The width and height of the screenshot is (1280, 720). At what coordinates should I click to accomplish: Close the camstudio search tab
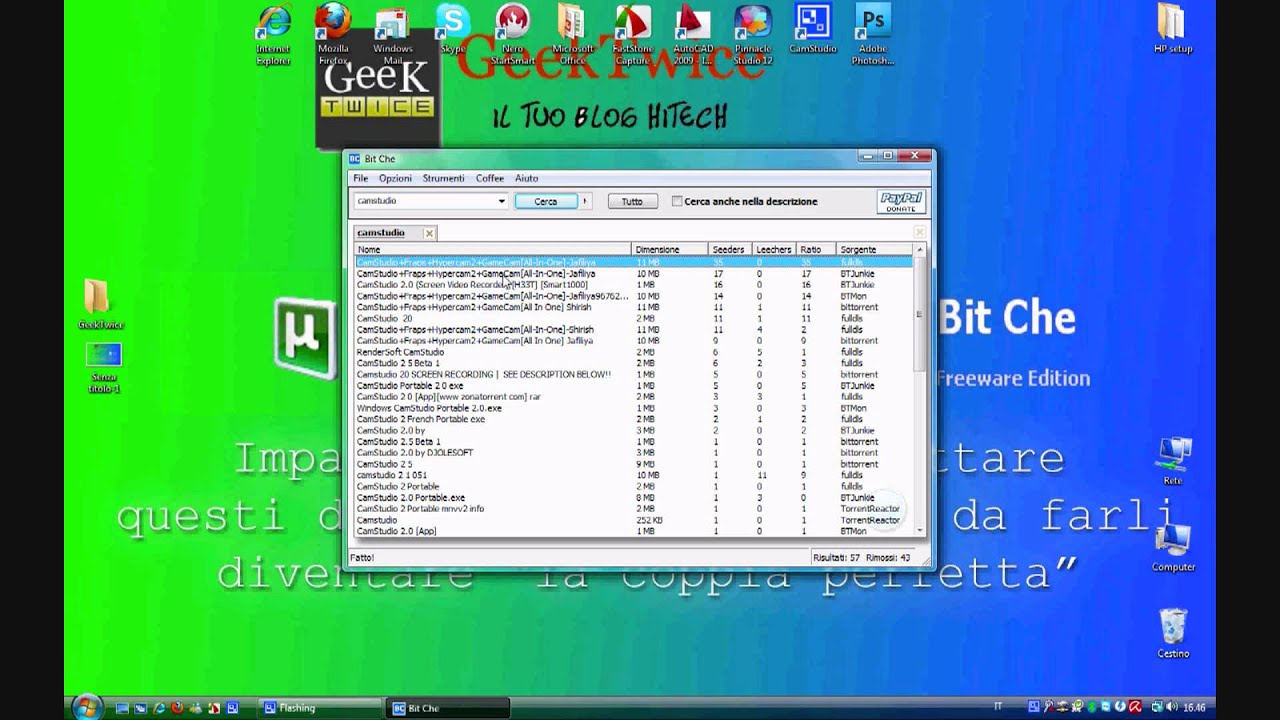(x=429, y=233)
